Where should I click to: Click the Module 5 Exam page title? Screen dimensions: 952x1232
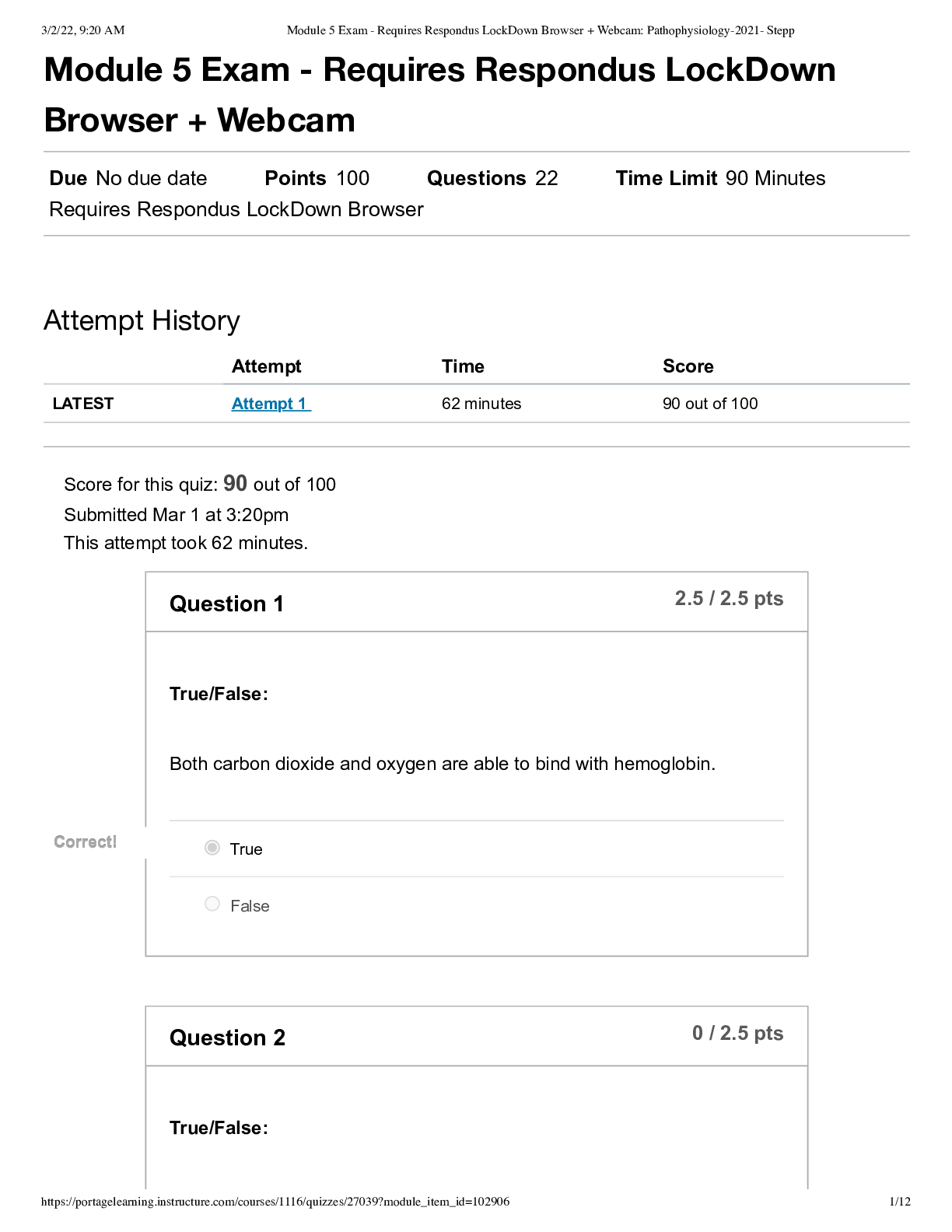pyautogui.click(x=439, y=95)
